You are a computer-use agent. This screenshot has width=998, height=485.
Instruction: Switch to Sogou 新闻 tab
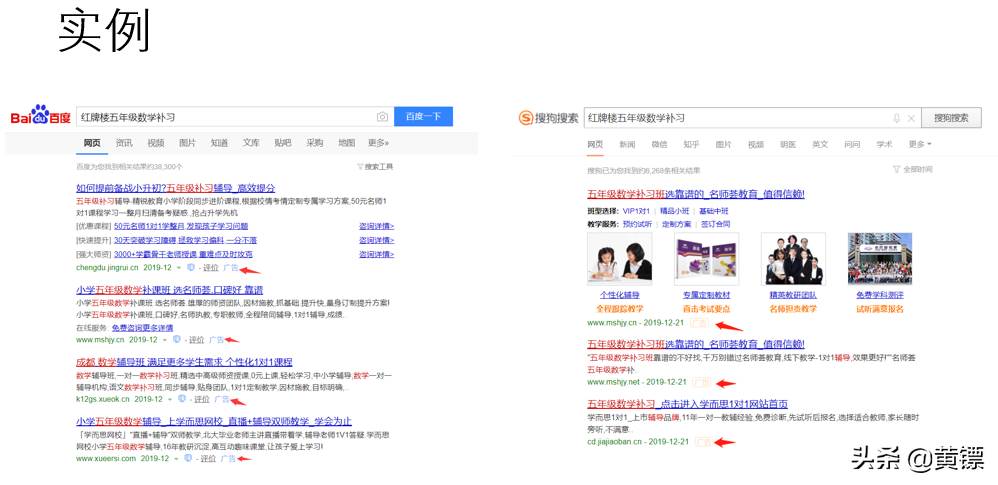coord(627,144)
